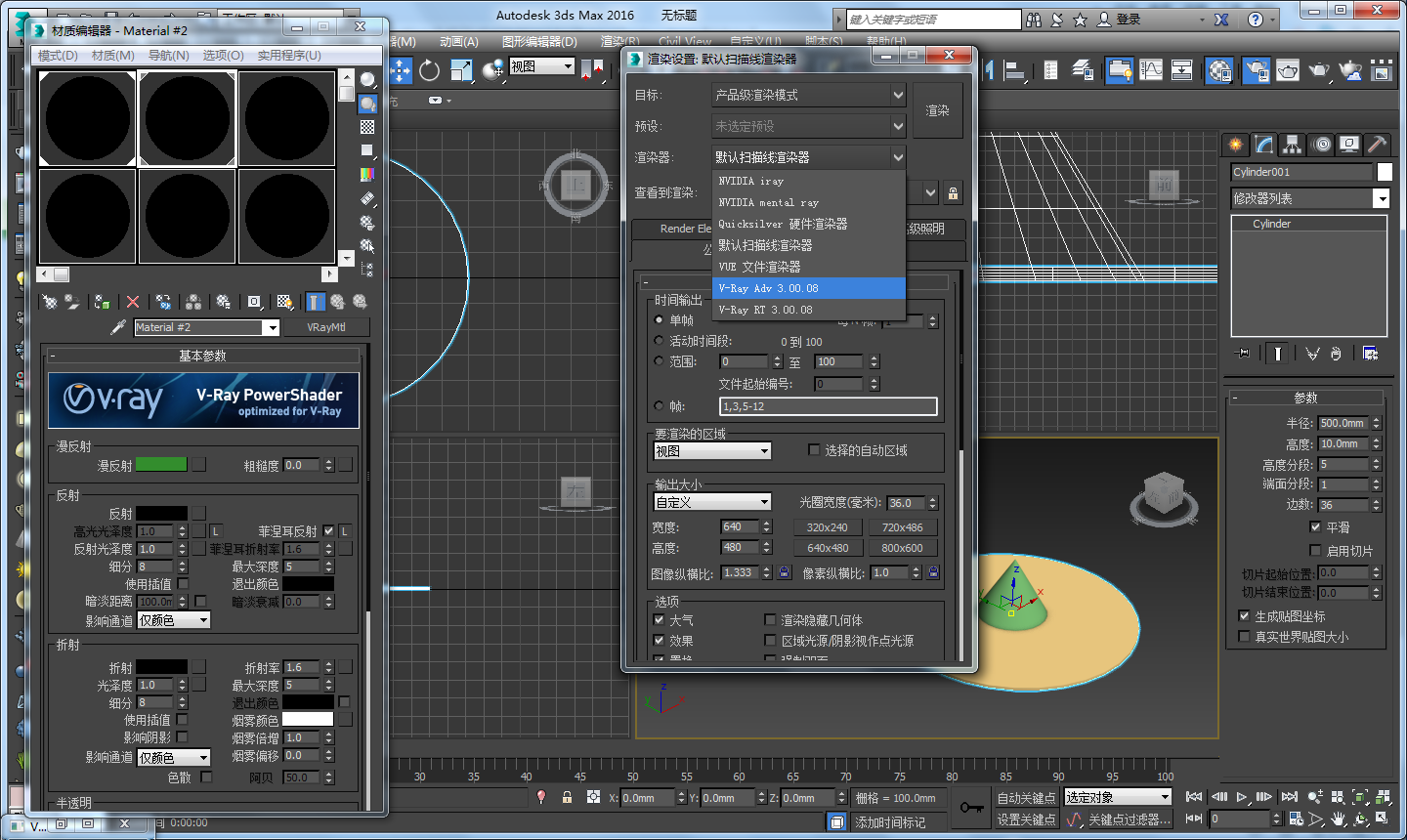1407x840 pixels.
Task: Open the 要渲染的区域 视图 dropdown
Action: [x=712, y=450]
